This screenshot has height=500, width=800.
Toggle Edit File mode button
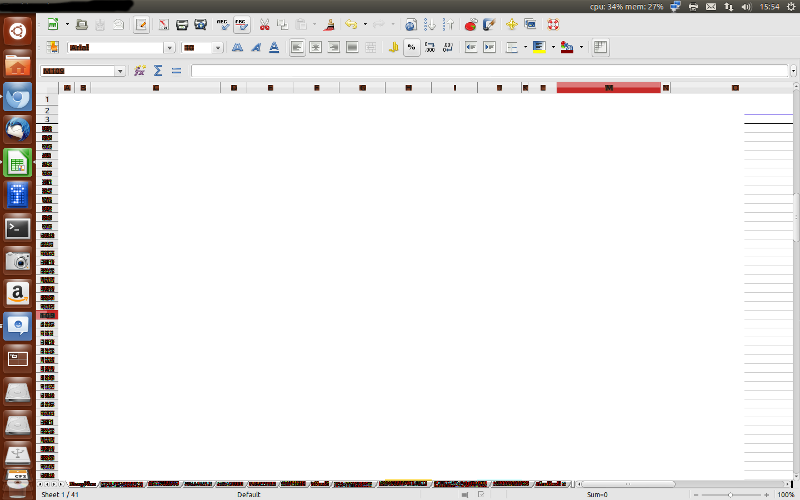coord(141,24)
